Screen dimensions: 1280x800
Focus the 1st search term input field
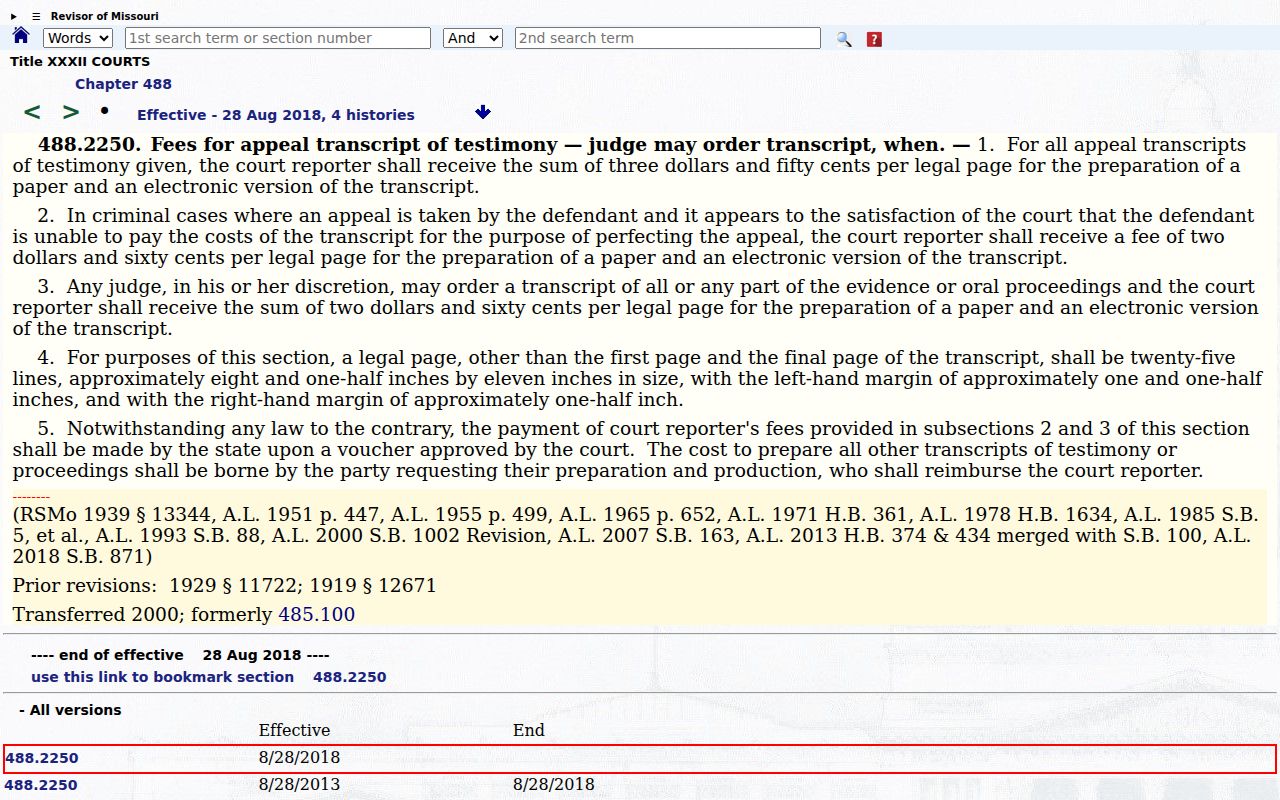pos(278,38)
